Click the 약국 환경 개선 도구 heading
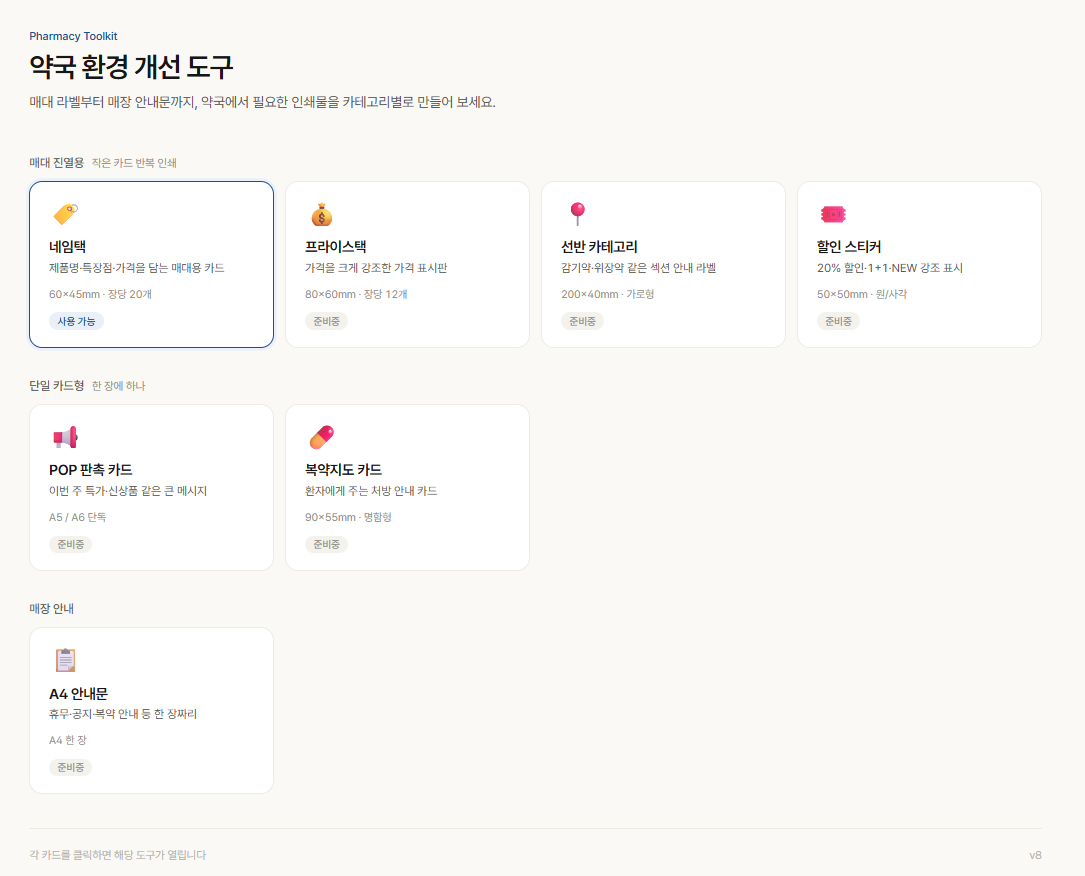The height and width of the screenshot is (876, 1085). pyautogui.click(x=131, y=66)
